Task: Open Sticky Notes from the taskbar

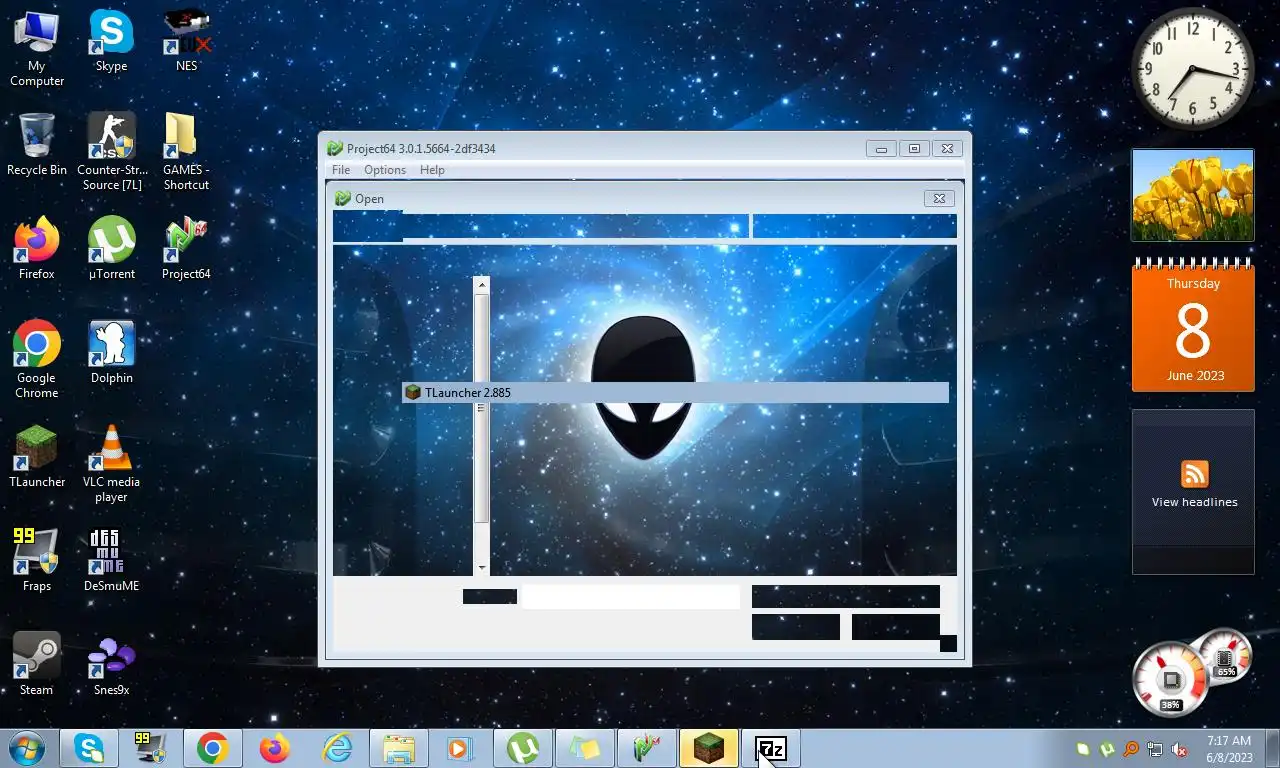Action: pos(585,748)
